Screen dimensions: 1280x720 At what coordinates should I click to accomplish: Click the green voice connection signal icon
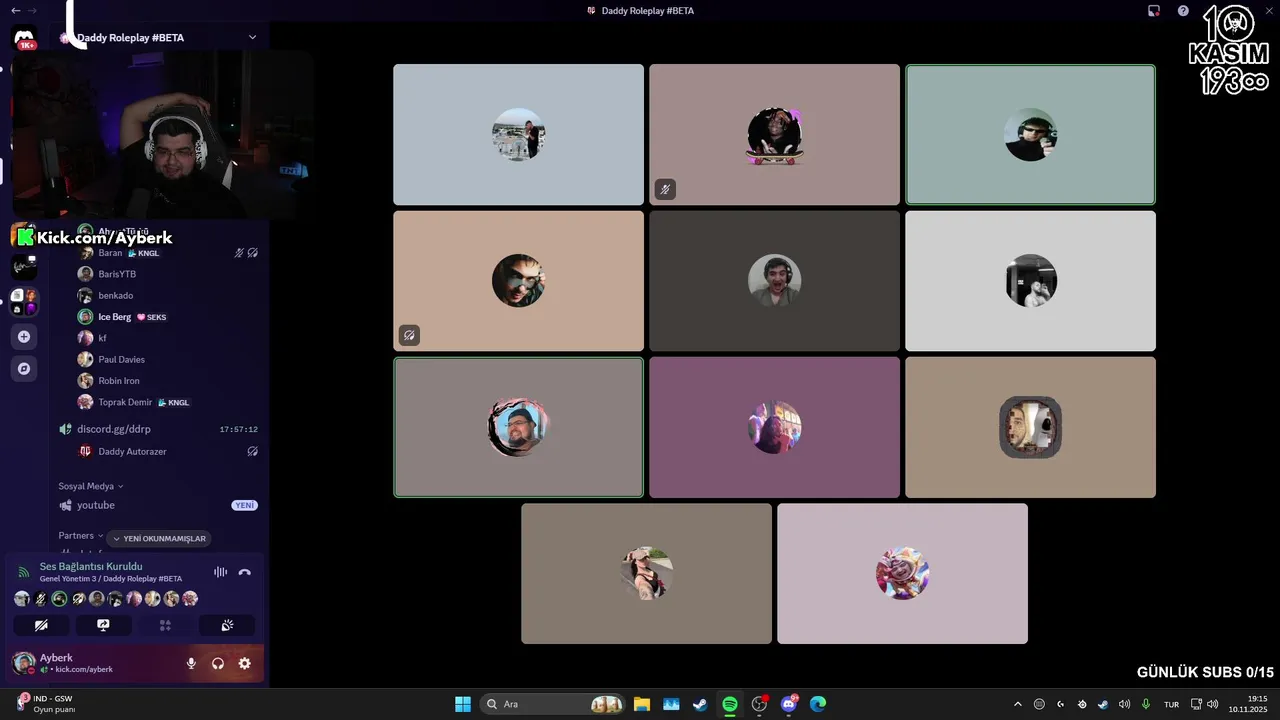pos(23,572)
